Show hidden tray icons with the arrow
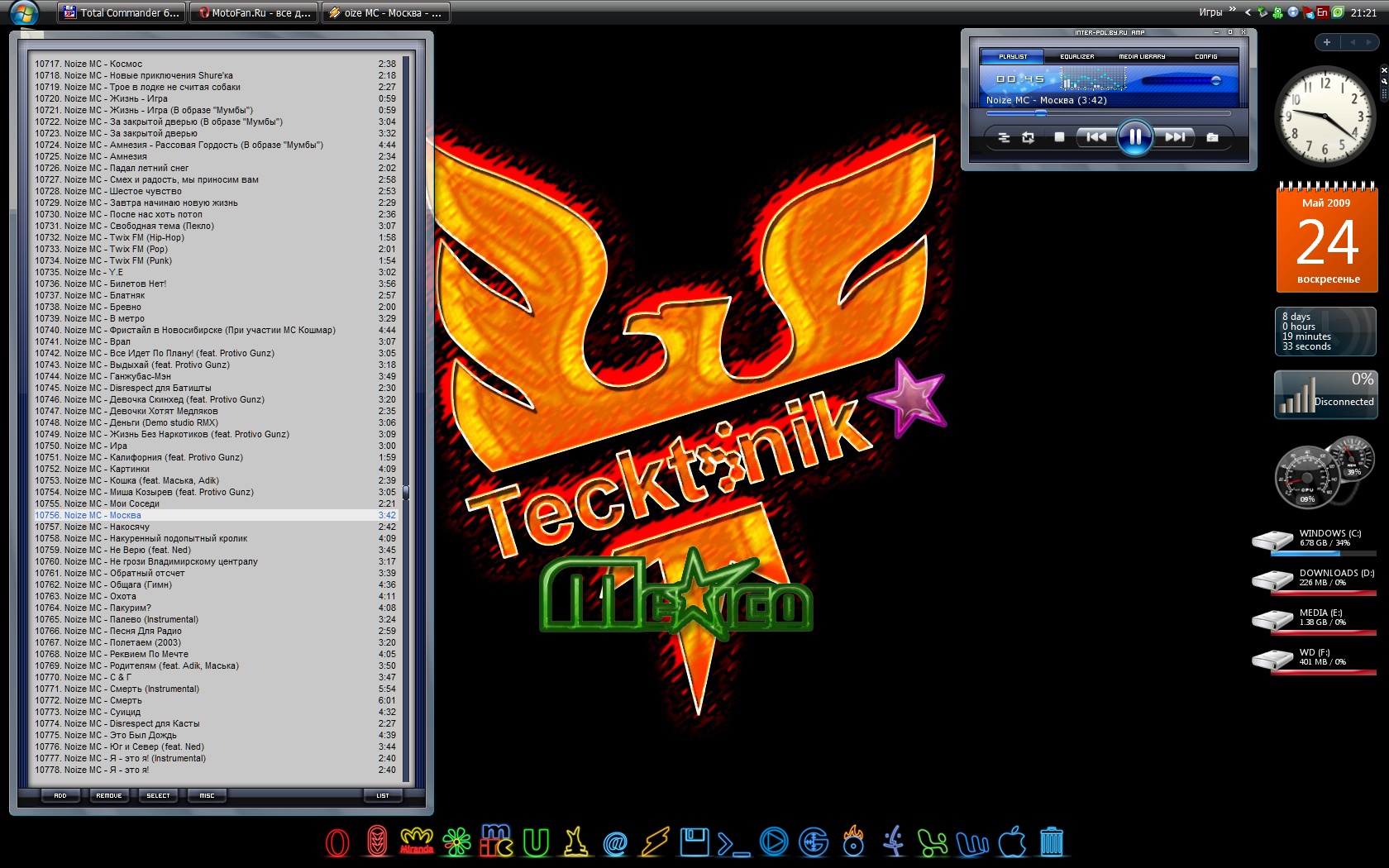The height and width of the screenshot is (868, 1389). click(x=1248, y=12)
